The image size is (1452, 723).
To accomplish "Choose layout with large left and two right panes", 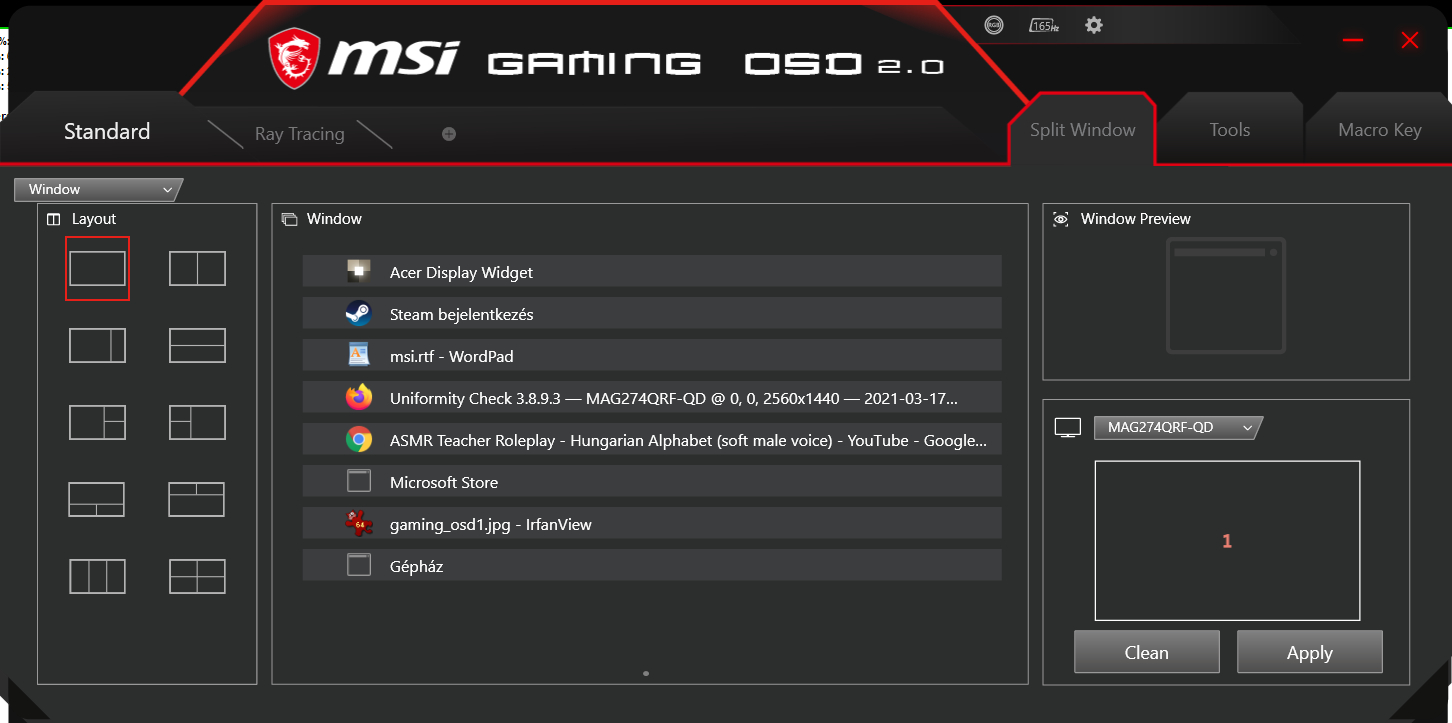I will tap(97, 422).
